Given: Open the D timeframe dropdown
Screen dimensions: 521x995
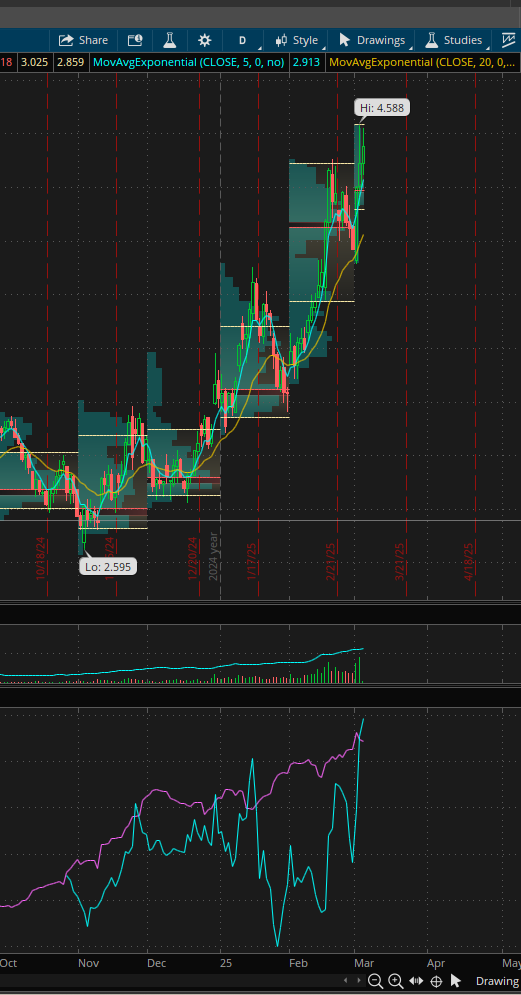Looking at the screenshot, I should pyautogui.click(x=242, y=40).
